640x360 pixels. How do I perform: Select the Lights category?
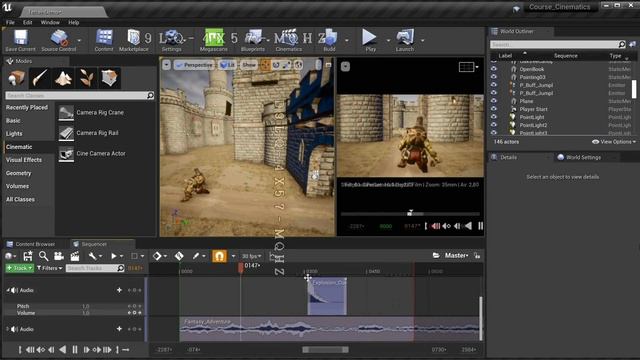click(14, 133)
